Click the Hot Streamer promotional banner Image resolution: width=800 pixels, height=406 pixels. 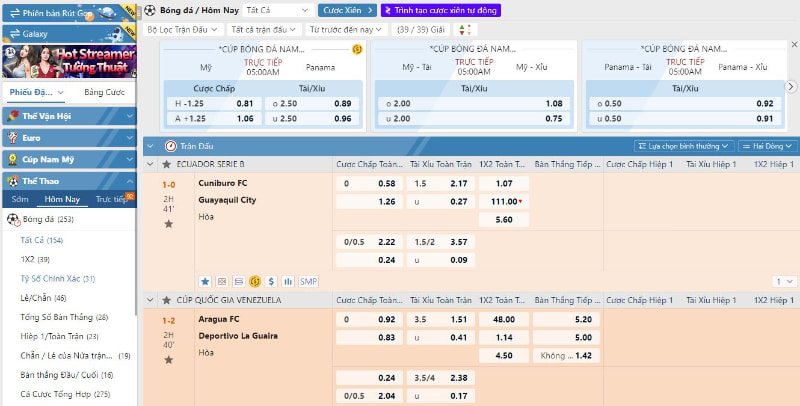click(x=69, y=61)
